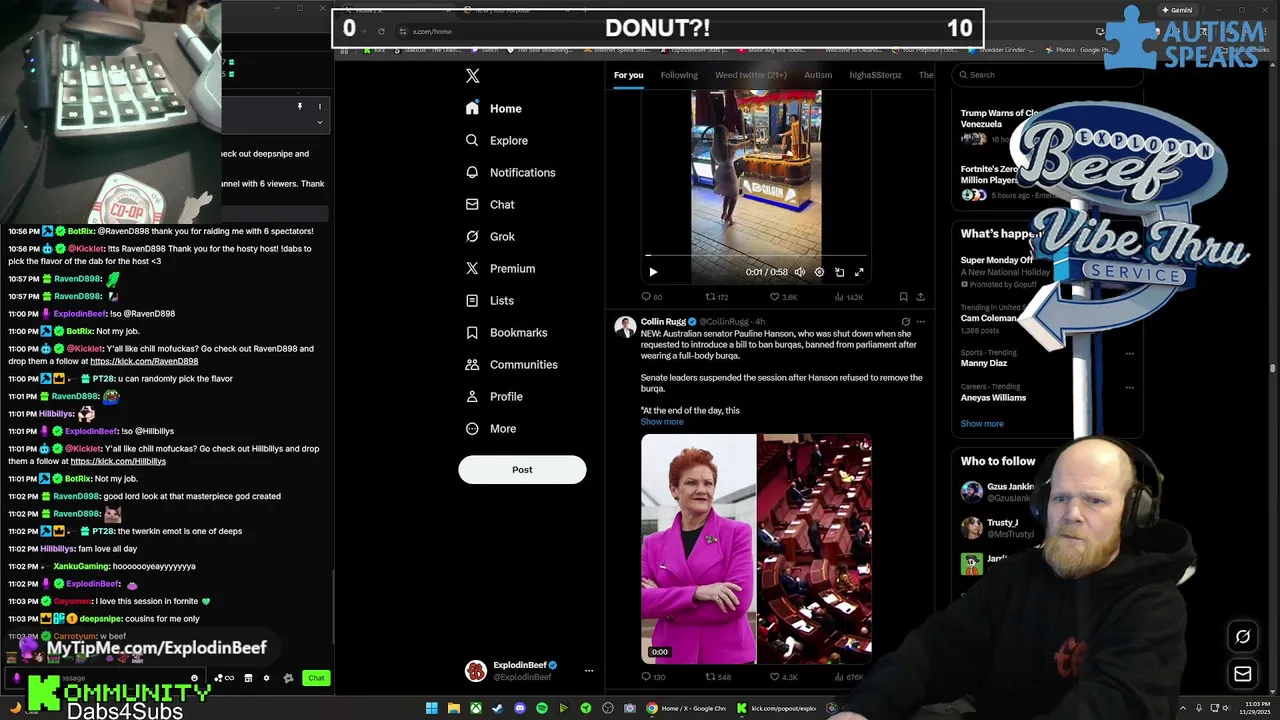Reload the browser page
The width and height of the screenshot is (1280, 720).
point(381,31)
